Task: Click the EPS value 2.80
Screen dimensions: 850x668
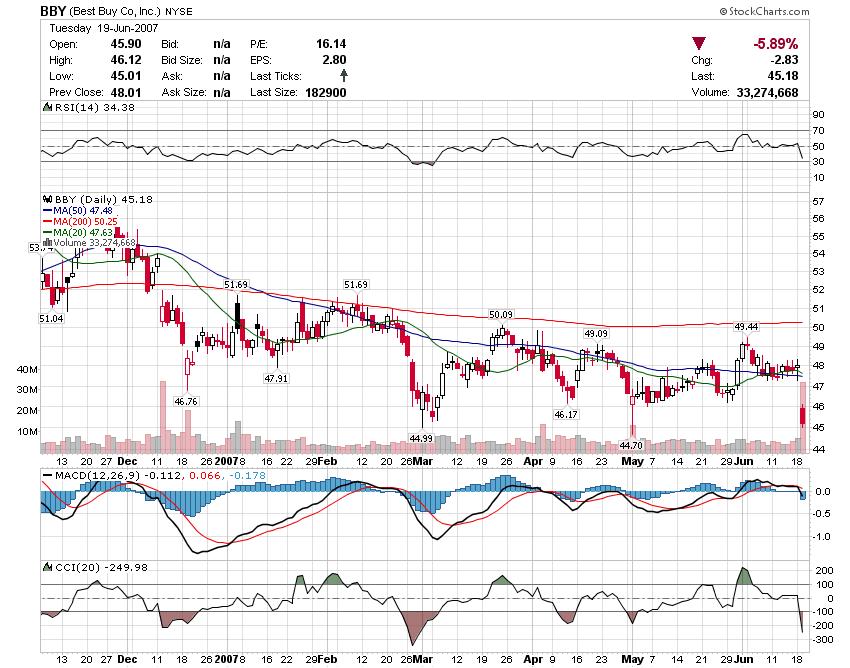Action: (334, 60)
